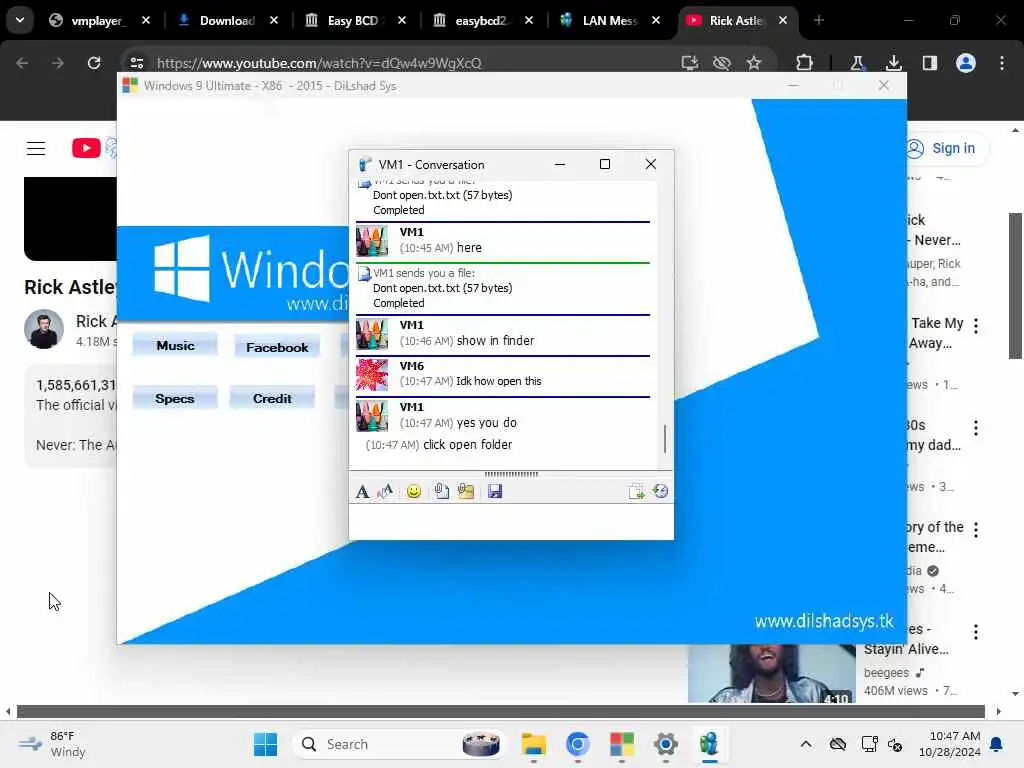Bookmark this page with the star icon
Screen dimensions: 1024x768
754,63
